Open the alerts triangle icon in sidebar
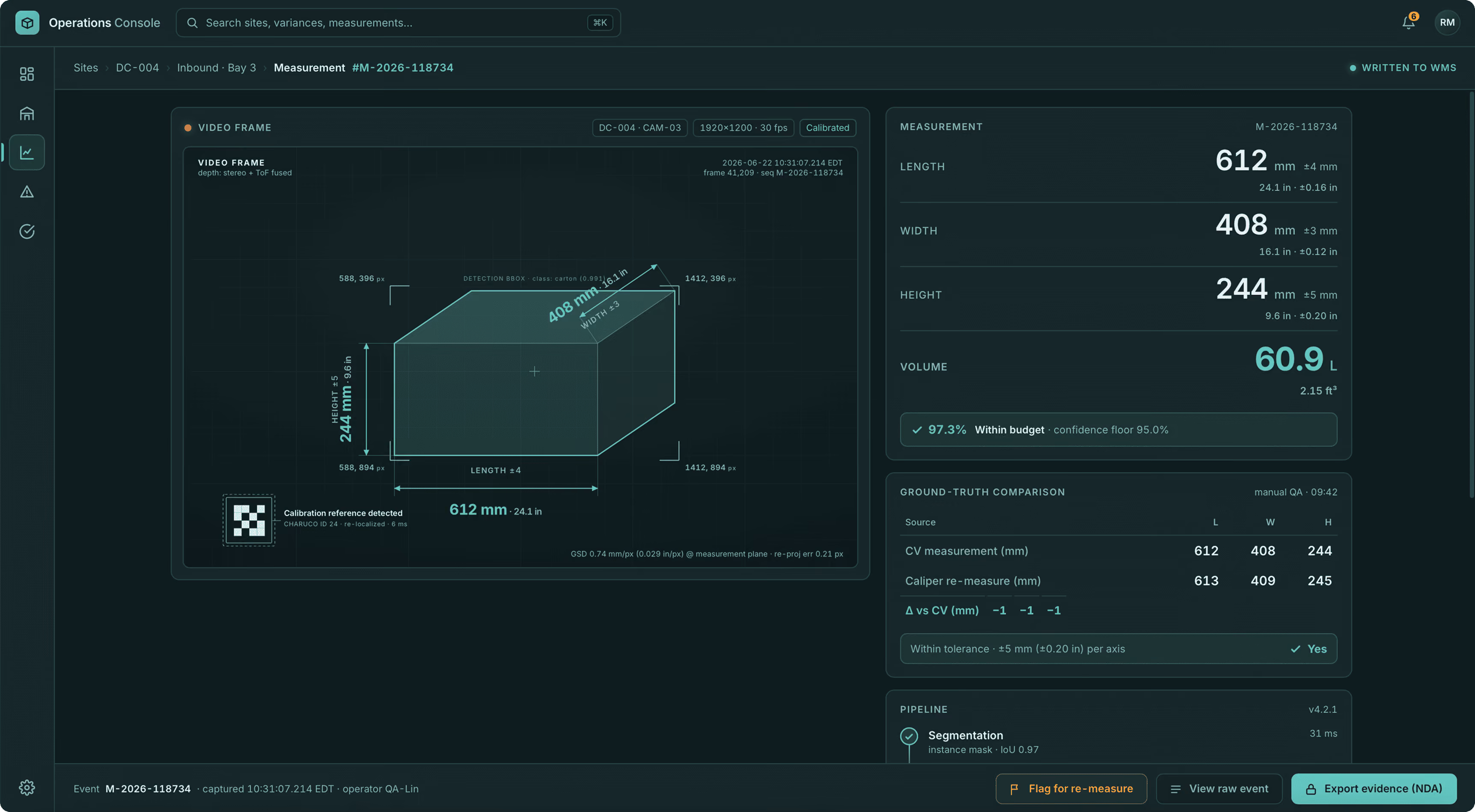The width and height of the screenshot is (1475, 812). coord(27,192)
